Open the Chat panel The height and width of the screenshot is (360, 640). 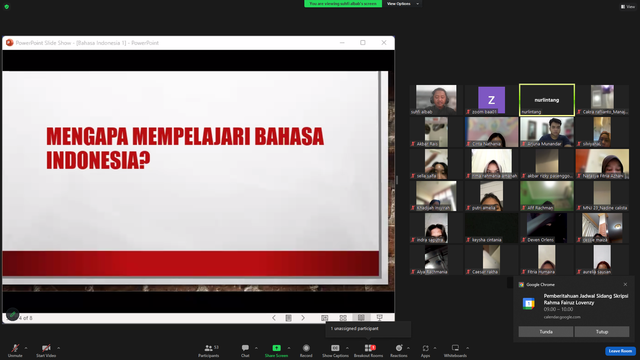[x=245, y=350]
